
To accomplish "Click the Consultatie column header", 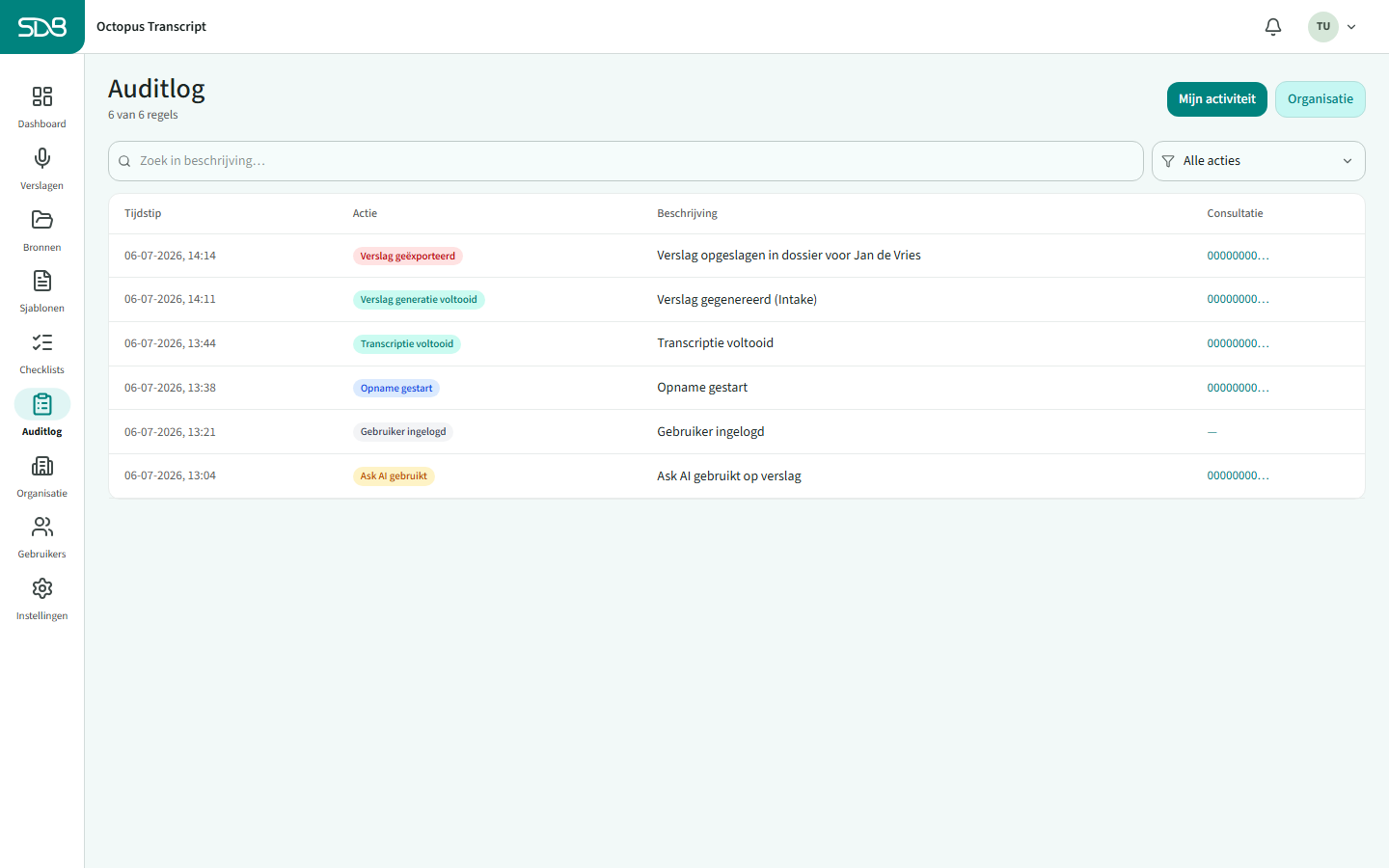I will click(x=1235, y=213).
